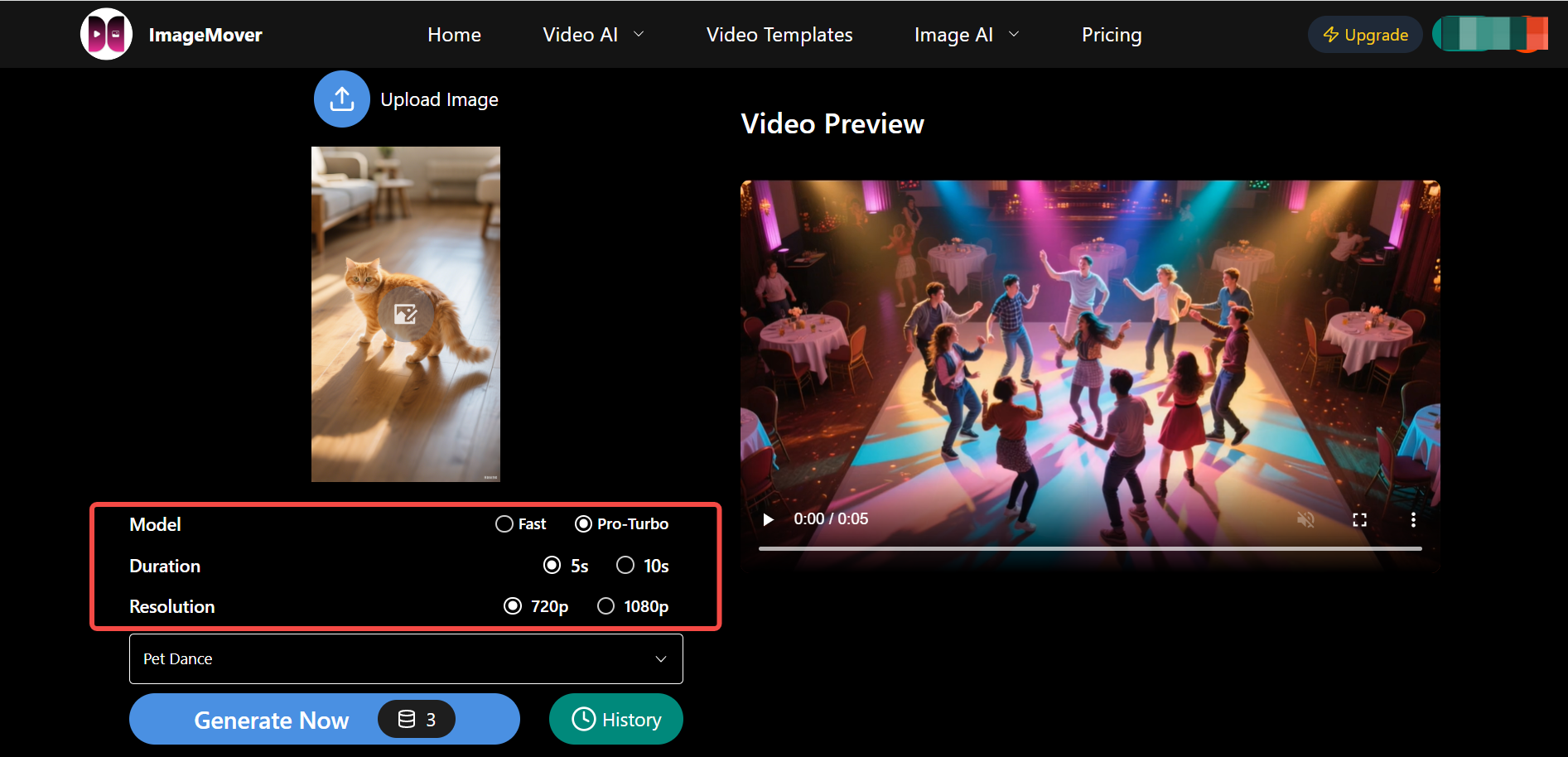Image resolution: width=1568 pixels, height=757 pixels.
Task: Click the Model label
Action: coord(155,524)
